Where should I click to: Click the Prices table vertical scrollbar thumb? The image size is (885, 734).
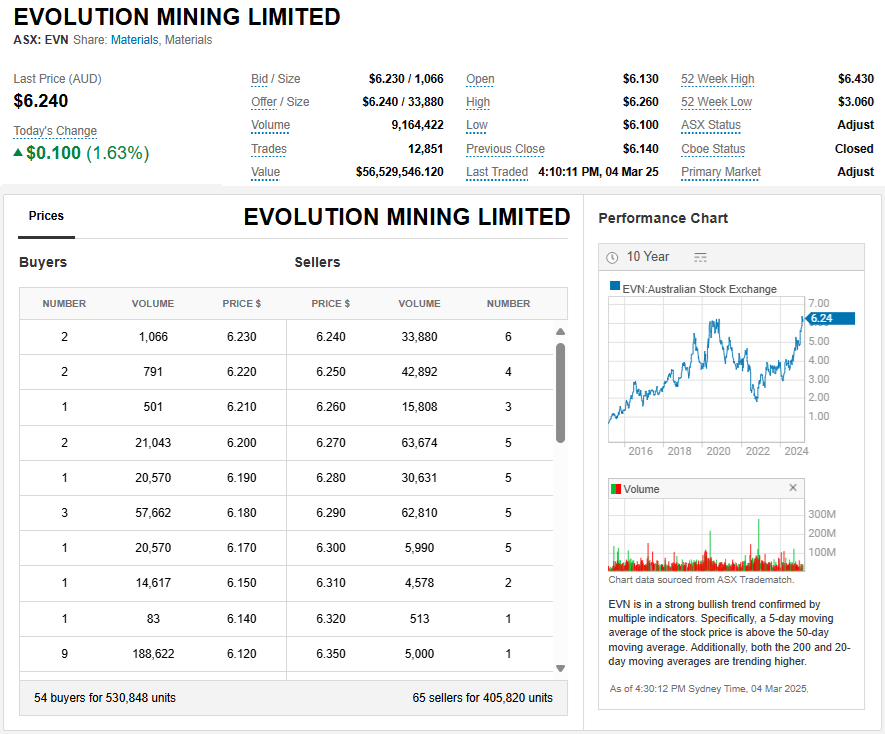pos(560,392)
